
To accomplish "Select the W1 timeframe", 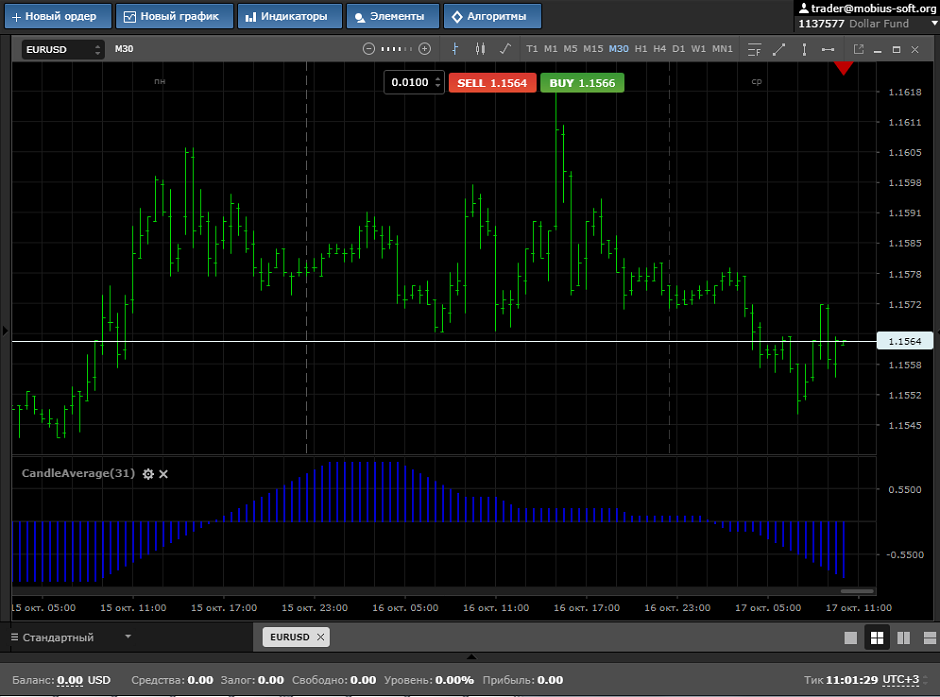I will point(698,49).
